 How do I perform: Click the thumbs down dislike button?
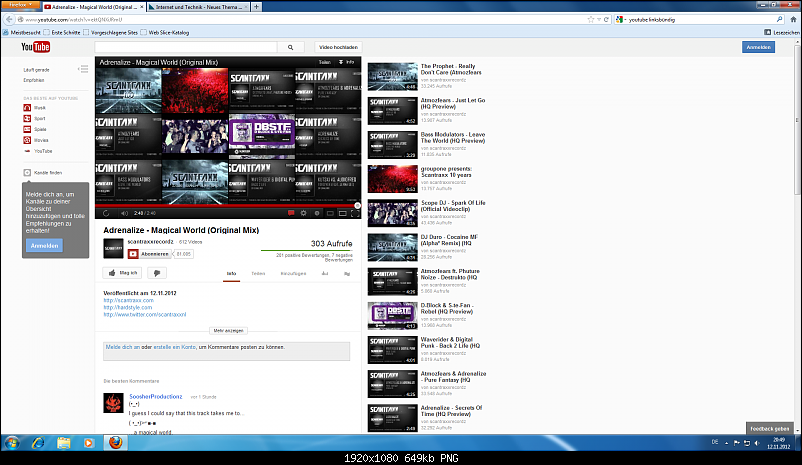click(155, 272)
